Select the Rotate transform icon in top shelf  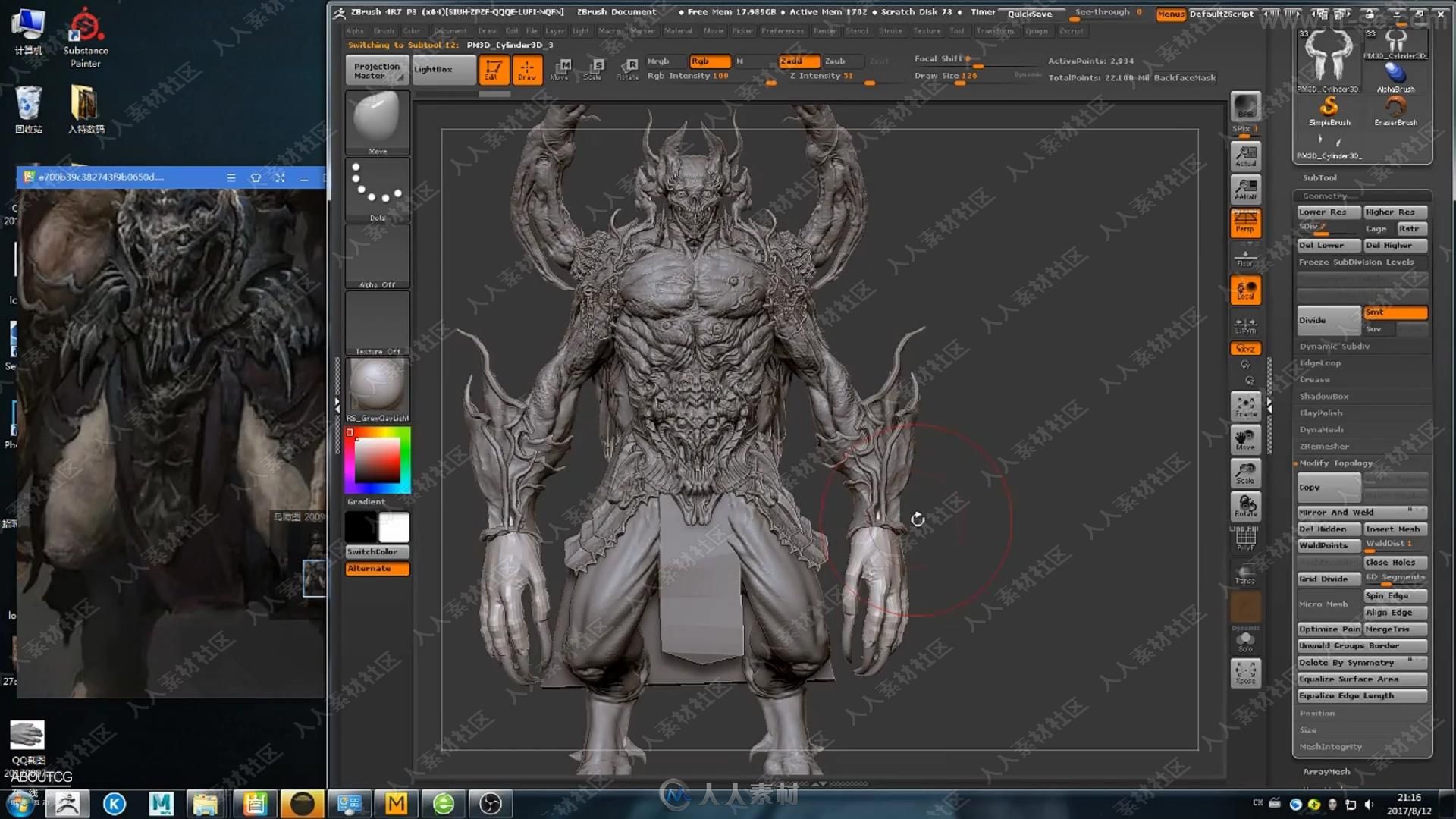point(628,70)
